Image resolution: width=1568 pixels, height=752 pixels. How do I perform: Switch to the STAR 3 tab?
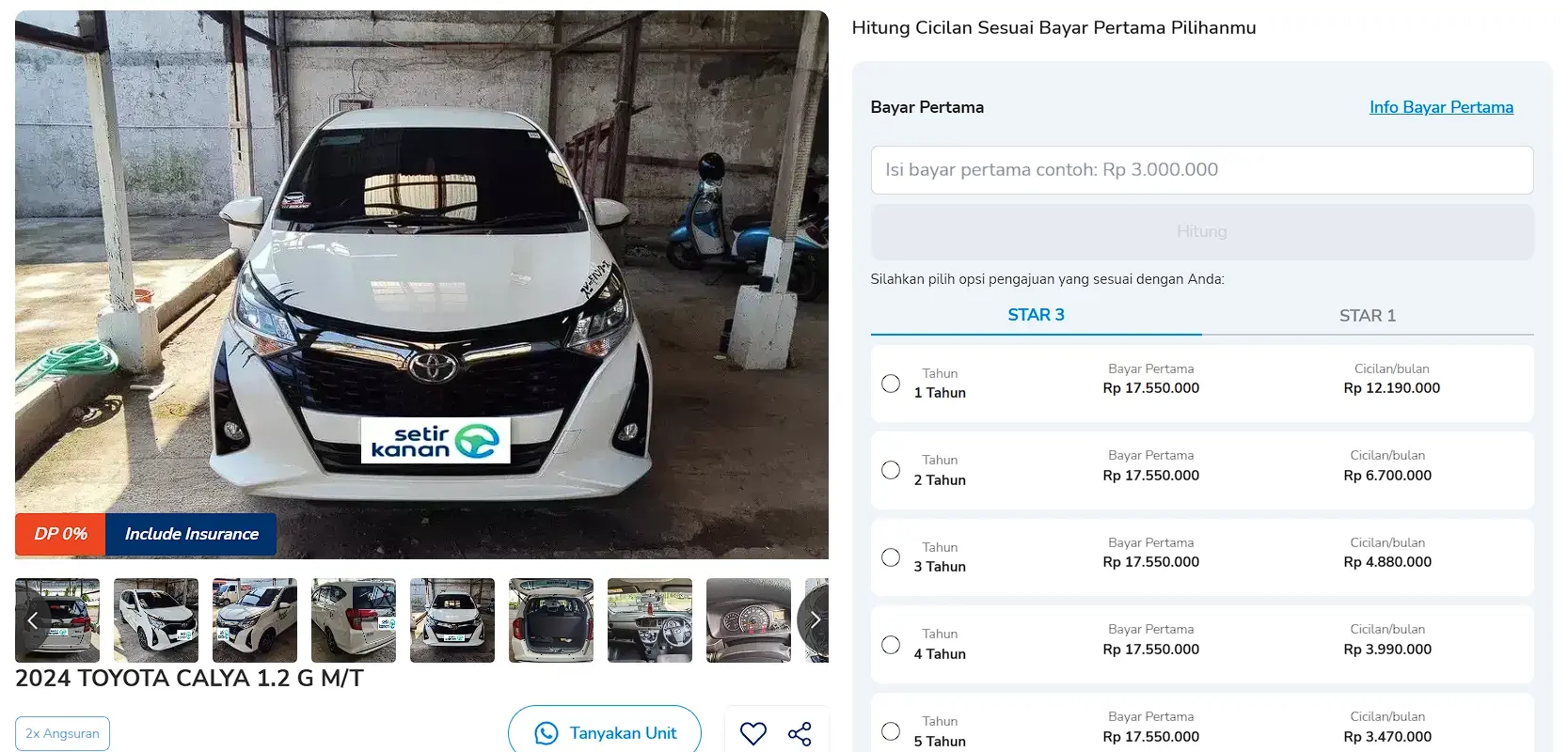(1036, 316)
